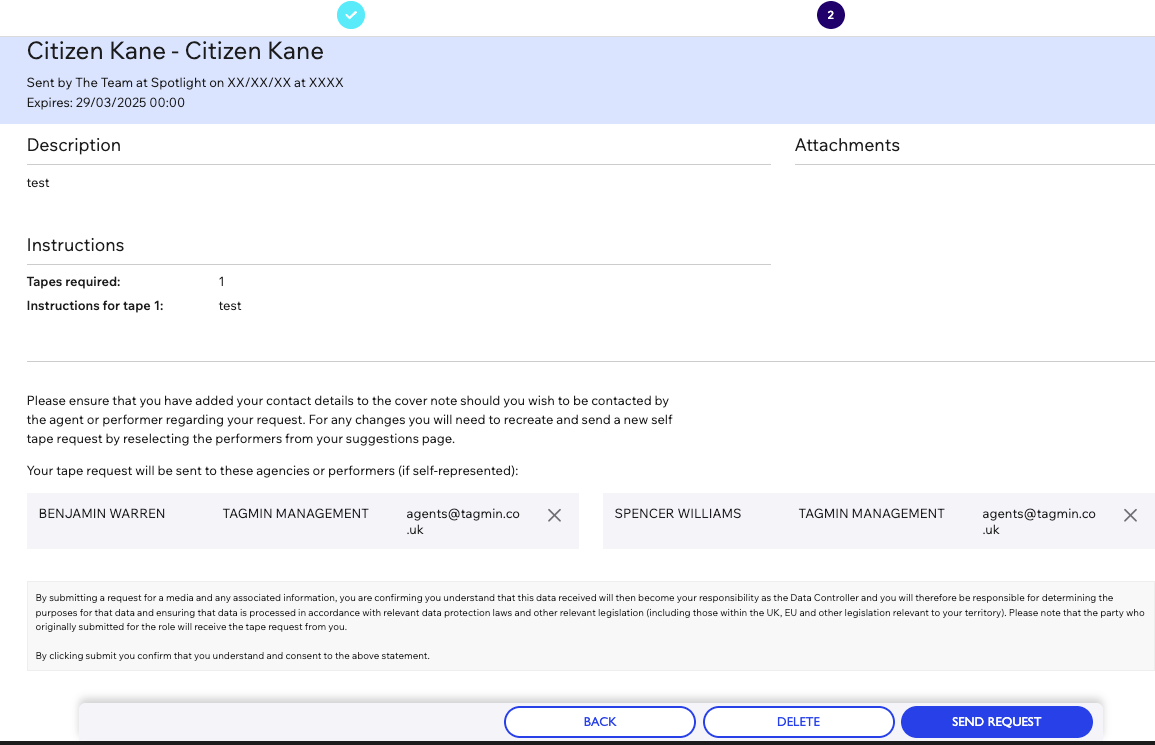Click the completed step checkmark circle
This screenshot has width=1155, height=745.
pyautogui.click(x=351, y=15)
